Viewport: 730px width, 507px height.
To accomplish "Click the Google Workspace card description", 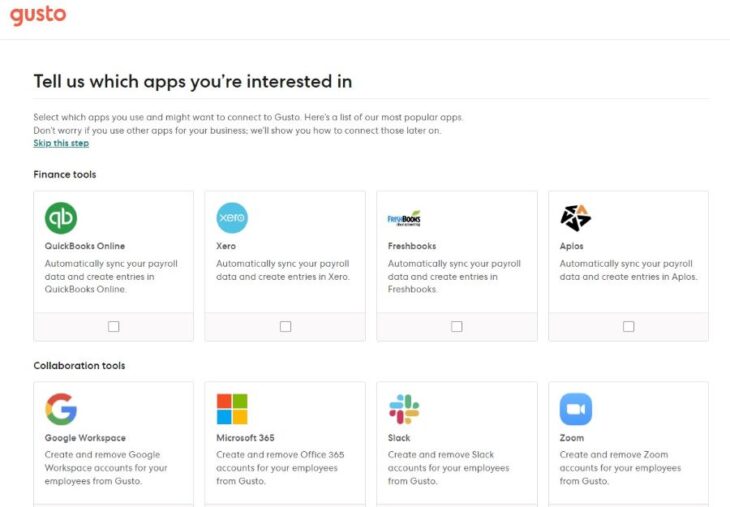I will (106, 467).
